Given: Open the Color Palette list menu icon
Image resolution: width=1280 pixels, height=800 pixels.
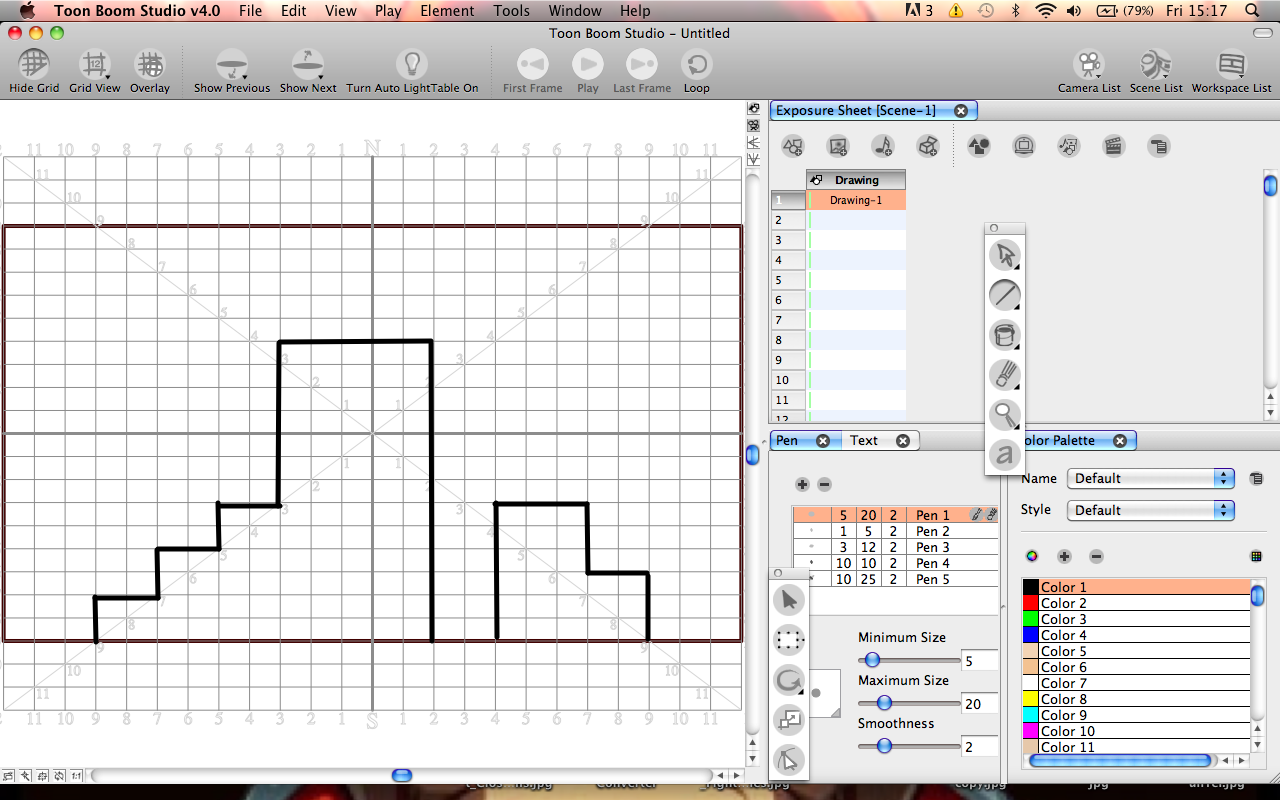Looking at the screenshot, I should (x=1256, y=479).
